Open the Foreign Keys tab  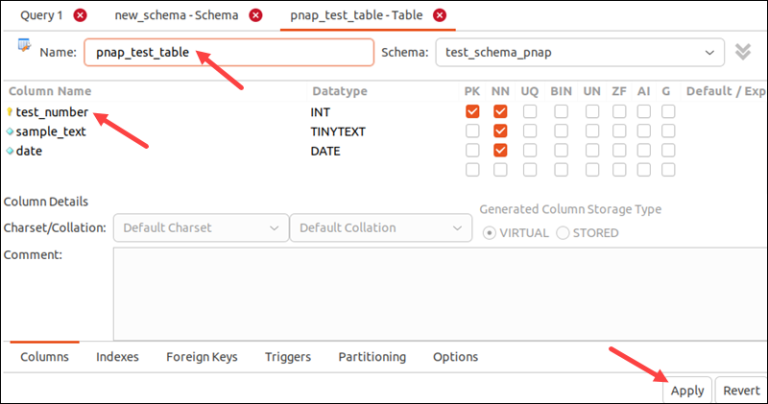click(201, 357)
